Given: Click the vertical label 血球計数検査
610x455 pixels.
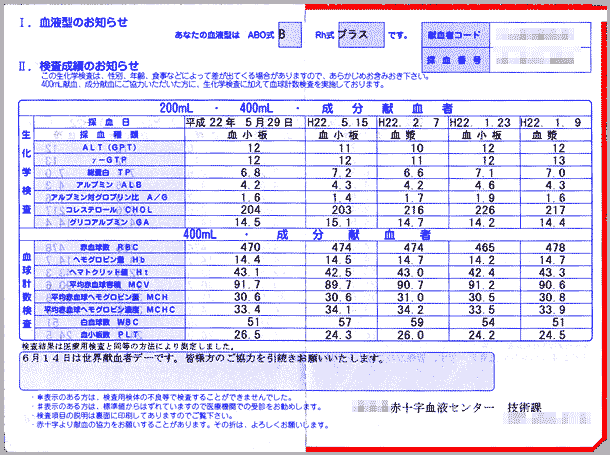Looking at the screenshot, I should click(x=26, y=290).
